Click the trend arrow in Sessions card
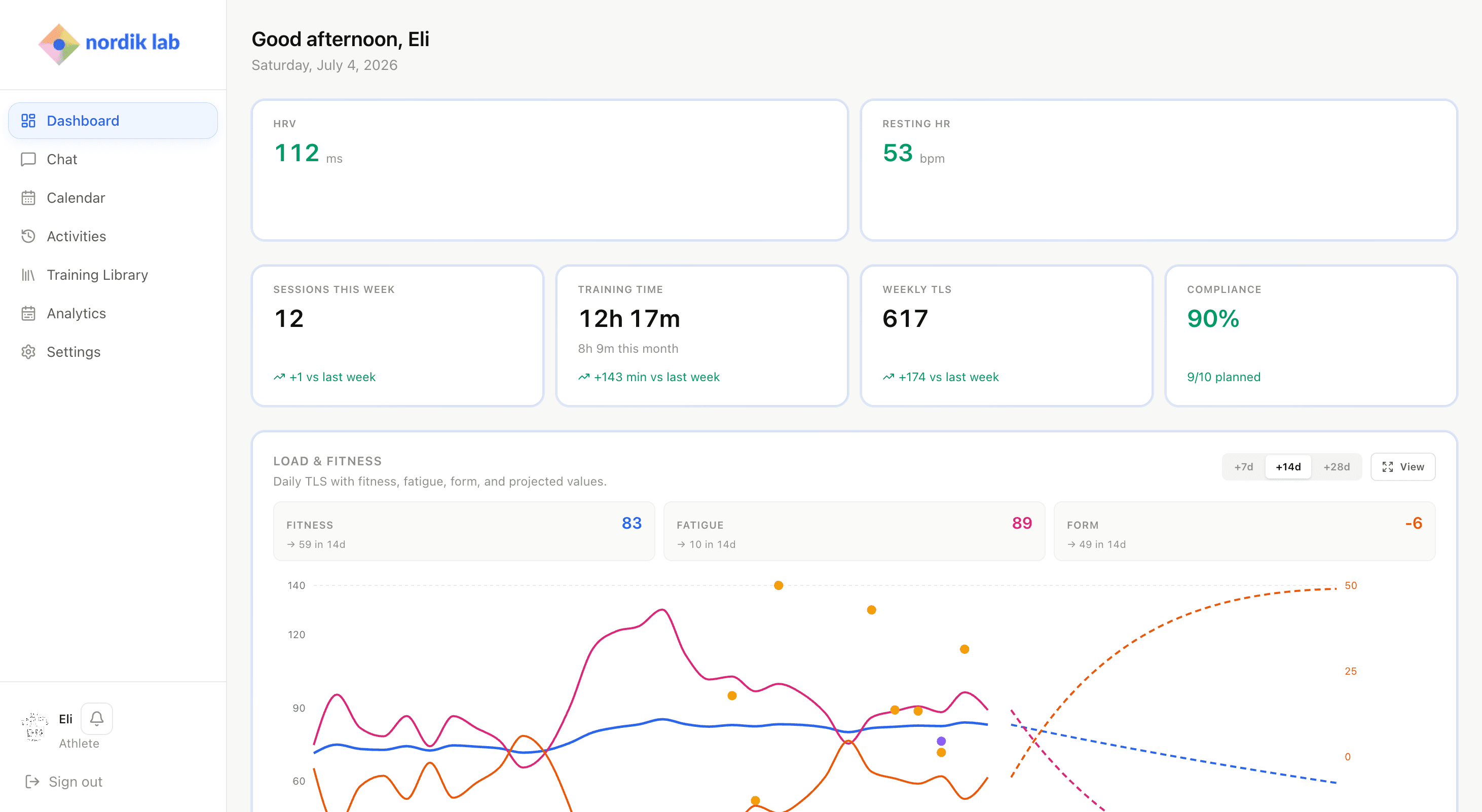Viewport: 1482px width, 812px height. pyautogui.click(x=279, y=377)
